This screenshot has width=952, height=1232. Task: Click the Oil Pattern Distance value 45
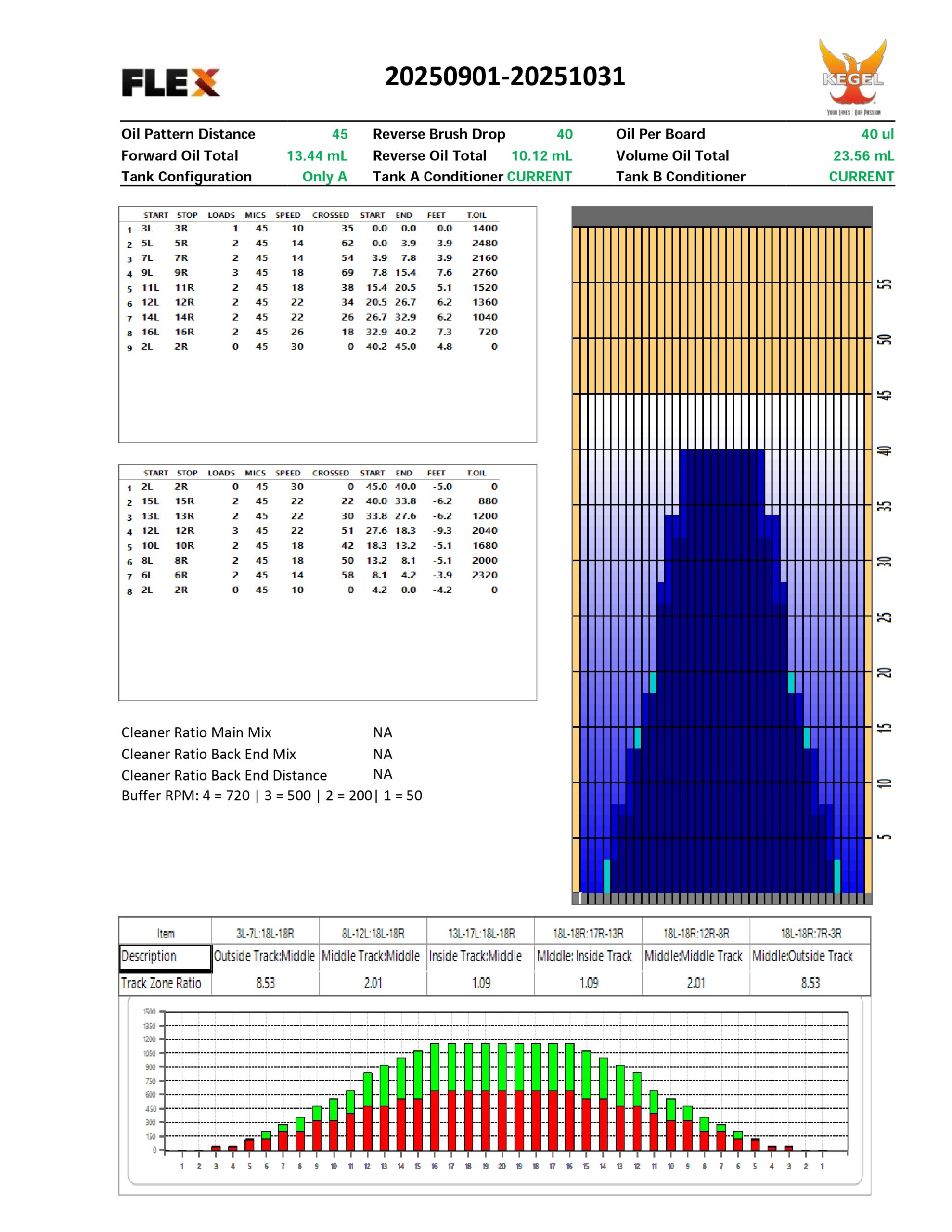[x=339, y=134]
